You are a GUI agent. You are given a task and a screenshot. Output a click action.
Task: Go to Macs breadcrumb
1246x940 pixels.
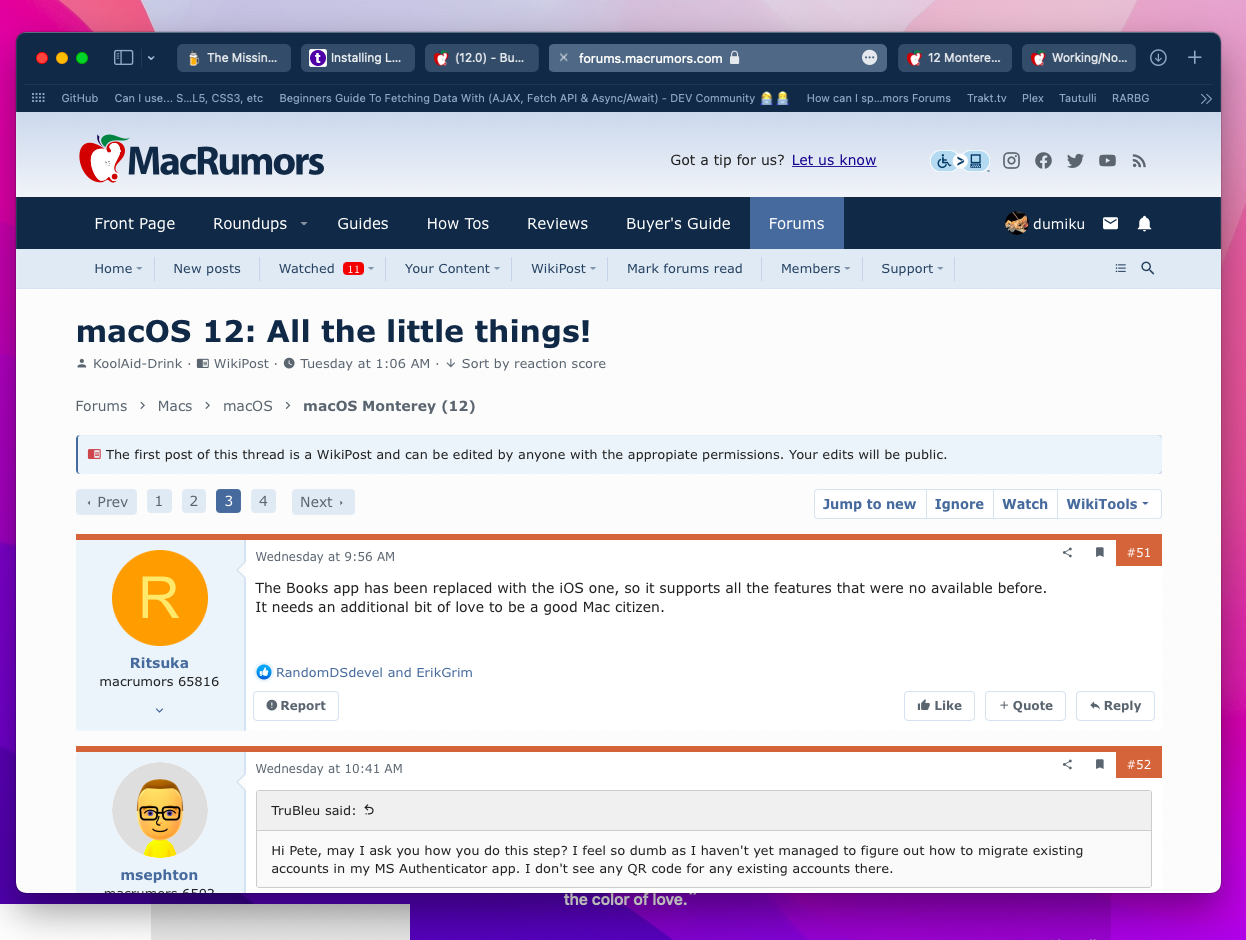pos(175,406)
